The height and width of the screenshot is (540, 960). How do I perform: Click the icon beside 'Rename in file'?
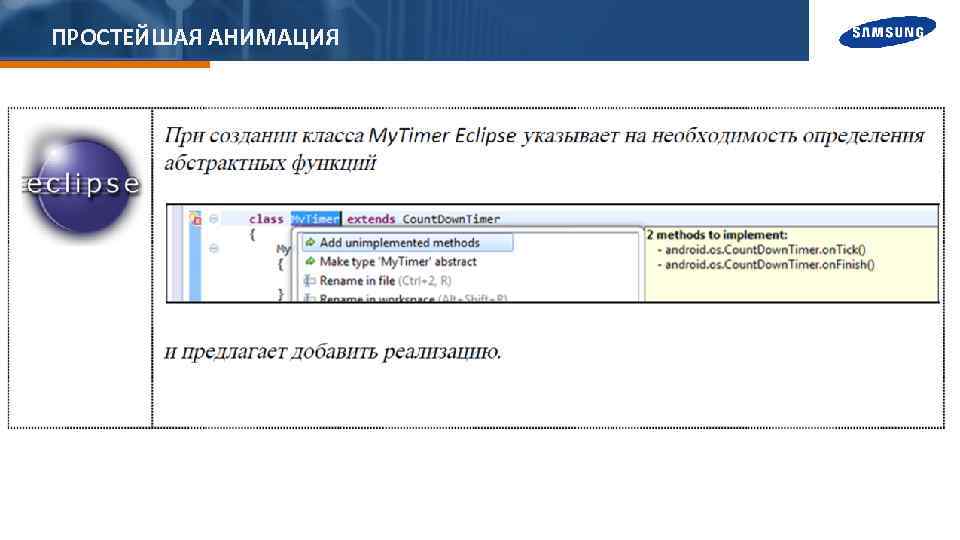pos(310,281)
